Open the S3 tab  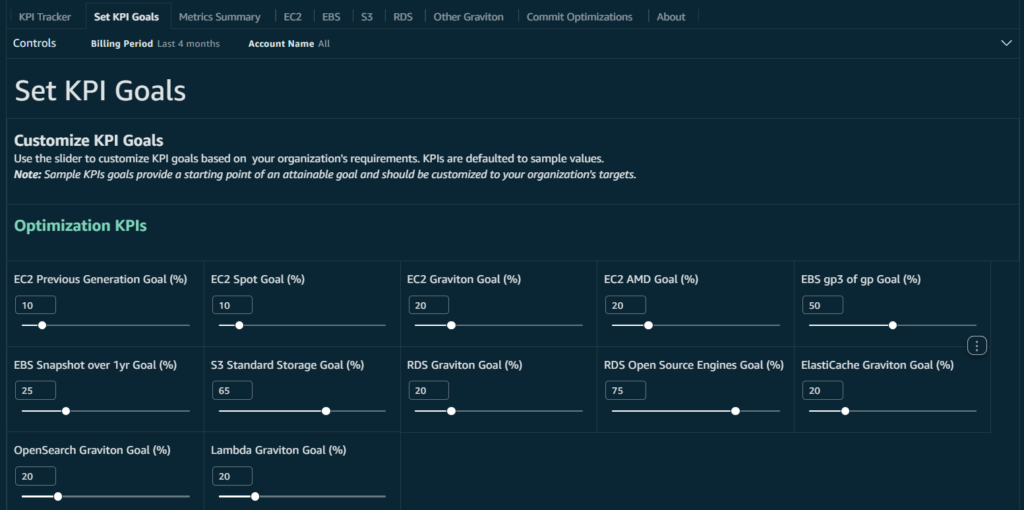pyautogui.click(x=367, y=17)
